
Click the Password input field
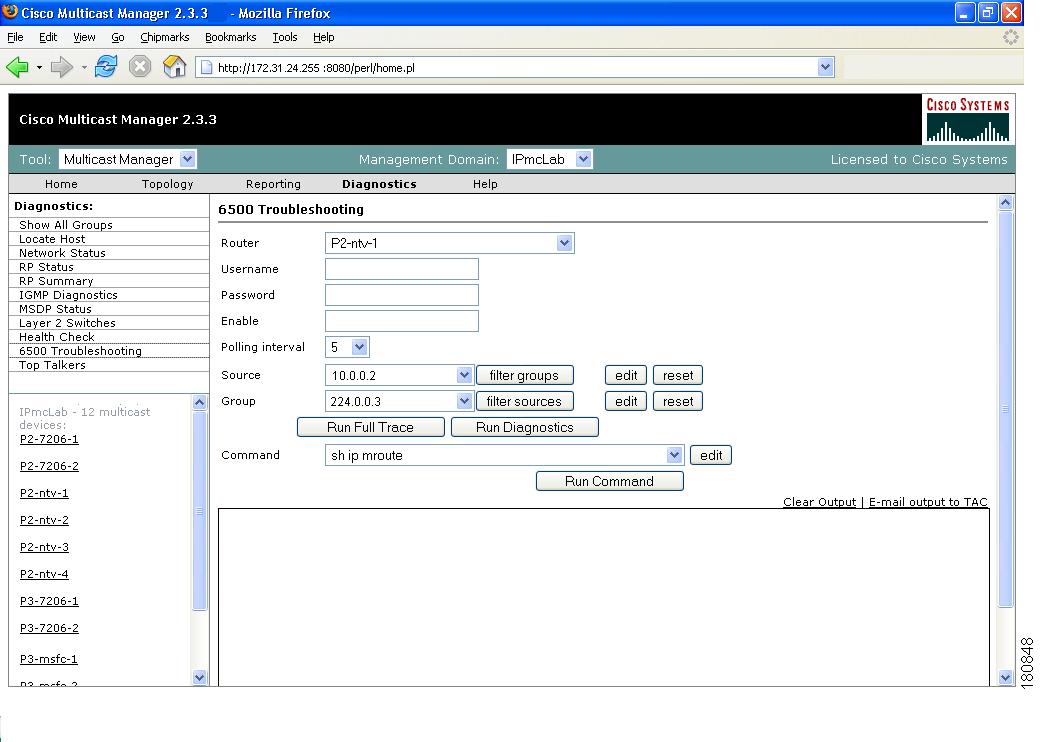[x=402, y=295]
